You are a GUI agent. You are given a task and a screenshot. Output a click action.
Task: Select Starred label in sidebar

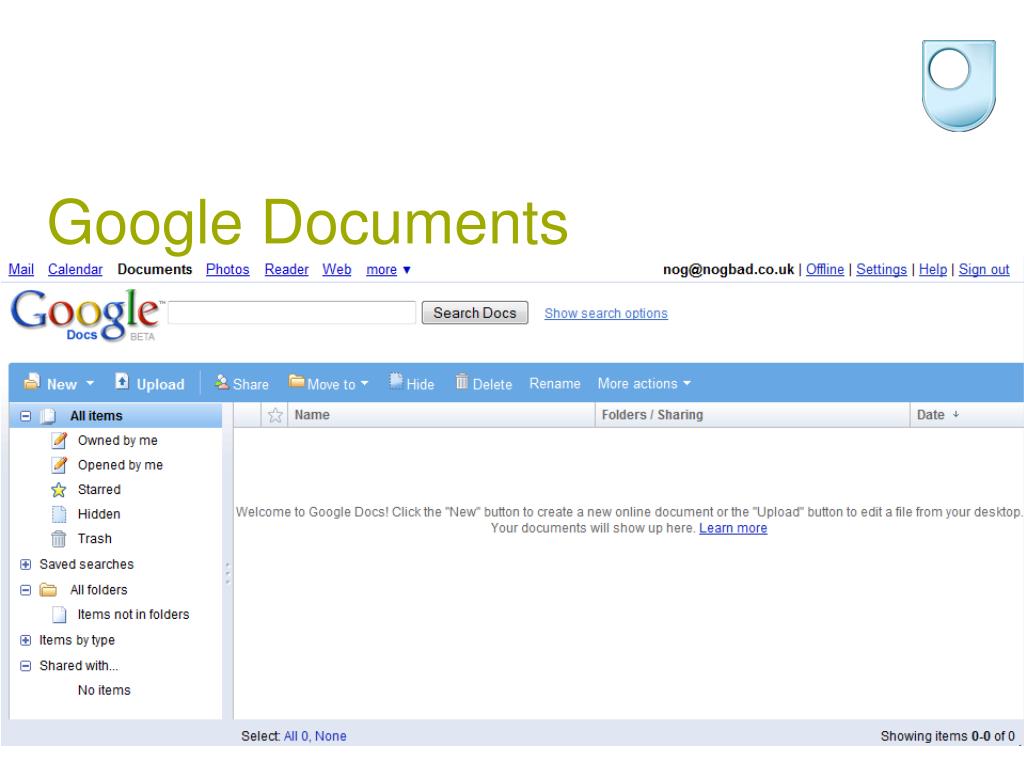pos(99,489)
